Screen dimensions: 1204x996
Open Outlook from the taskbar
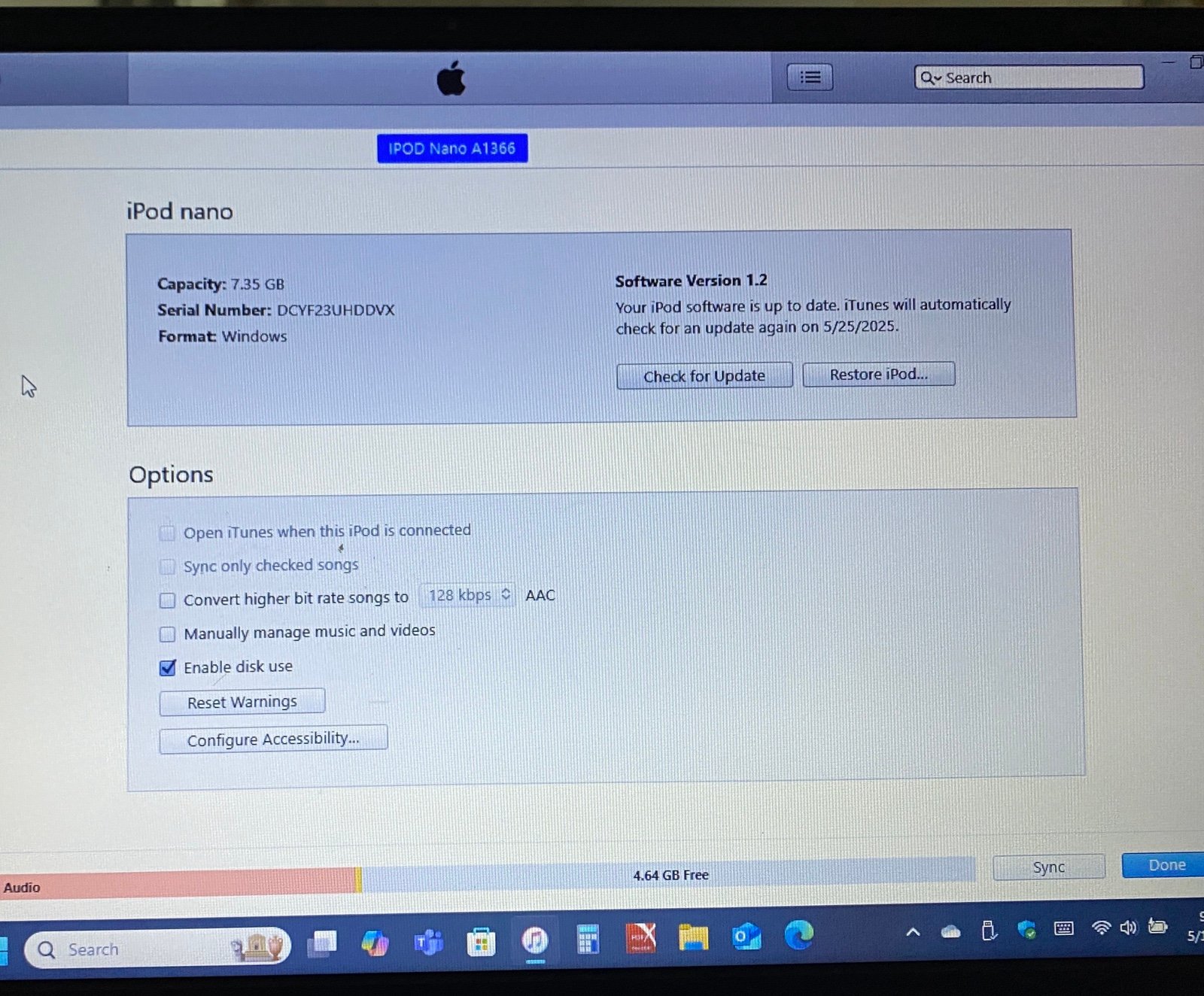pos(746,936)
